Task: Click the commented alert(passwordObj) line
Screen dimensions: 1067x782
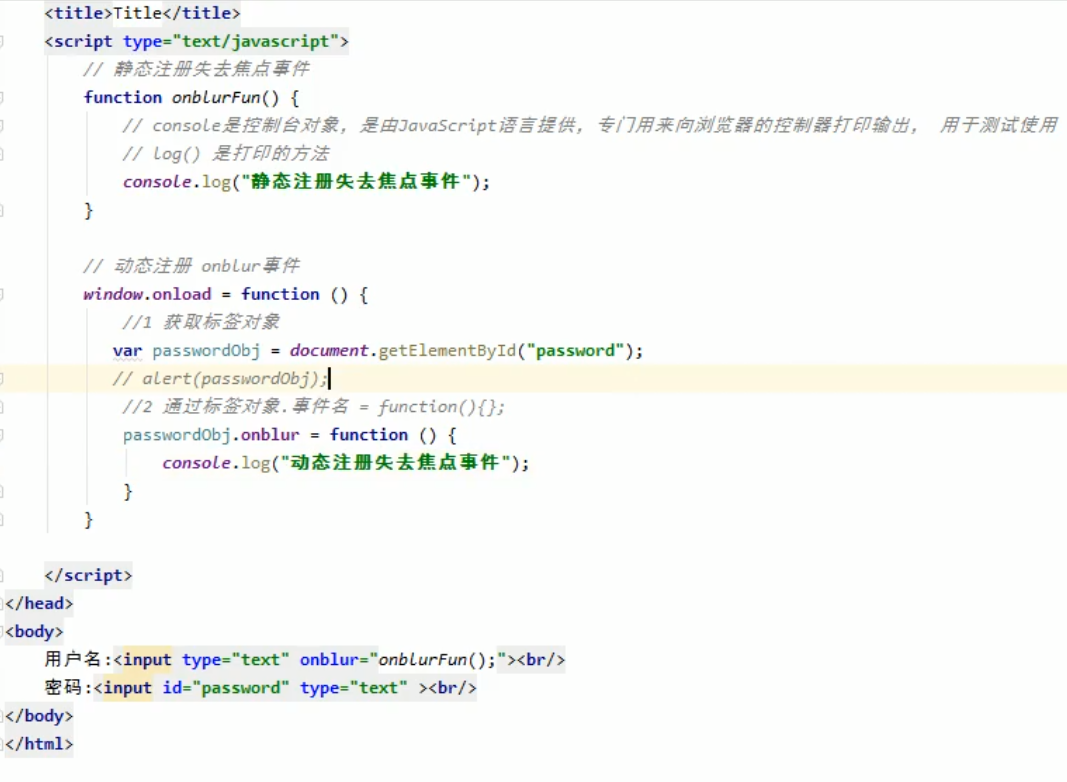Action: 220,378
